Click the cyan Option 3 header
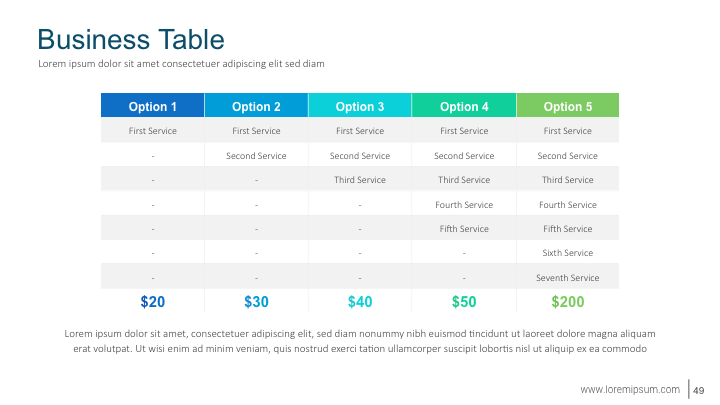The height and width of the screenshot is (405, 720). click(x=360, y=107)
